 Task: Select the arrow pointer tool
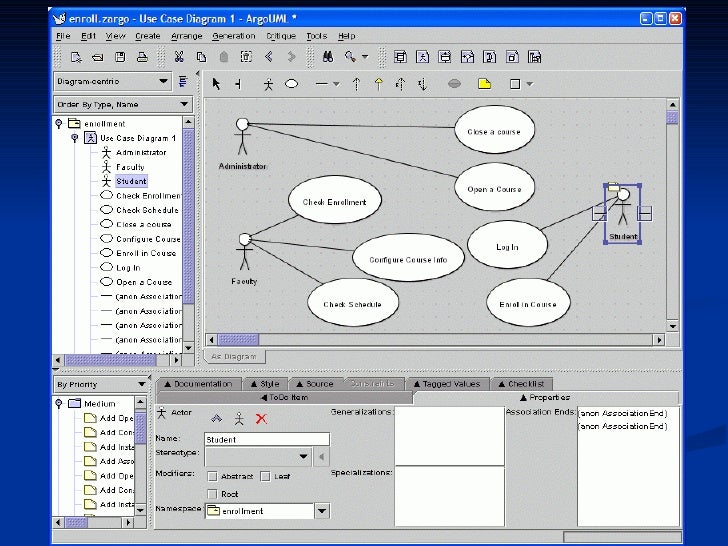pyautogui.click(x=217, y=84)
